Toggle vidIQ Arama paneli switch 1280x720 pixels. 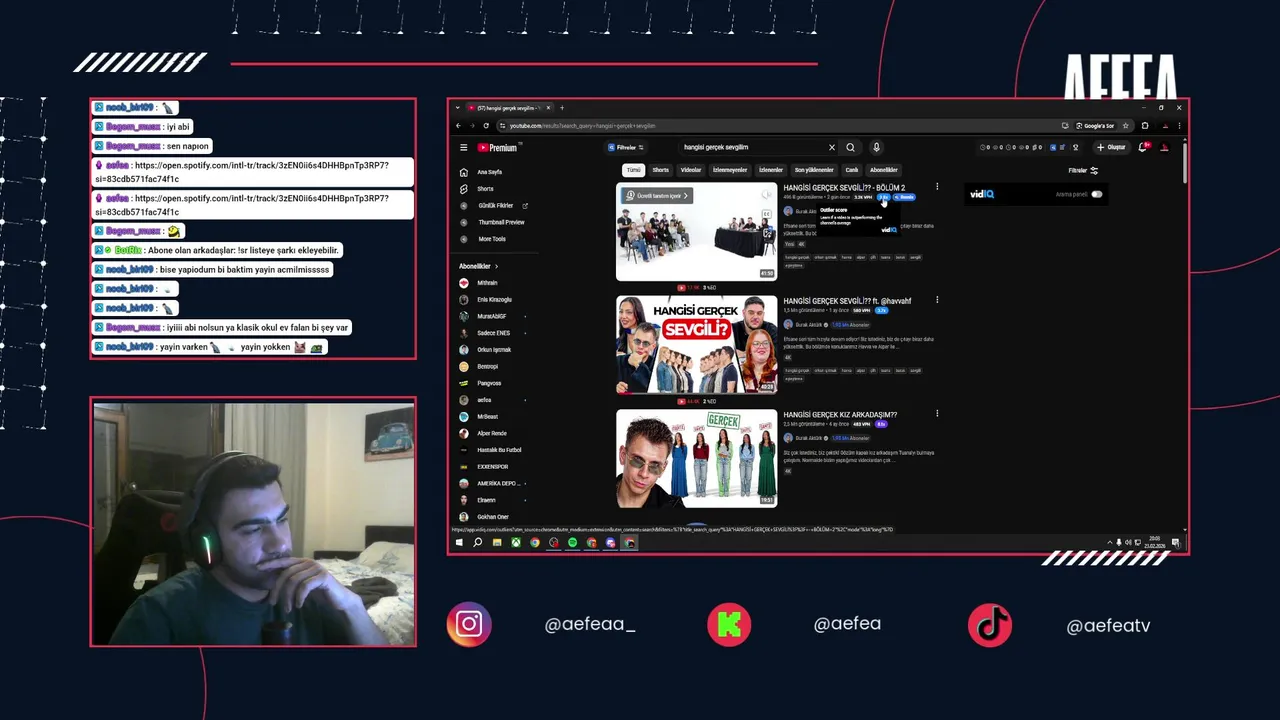(x=1097, y=194)
